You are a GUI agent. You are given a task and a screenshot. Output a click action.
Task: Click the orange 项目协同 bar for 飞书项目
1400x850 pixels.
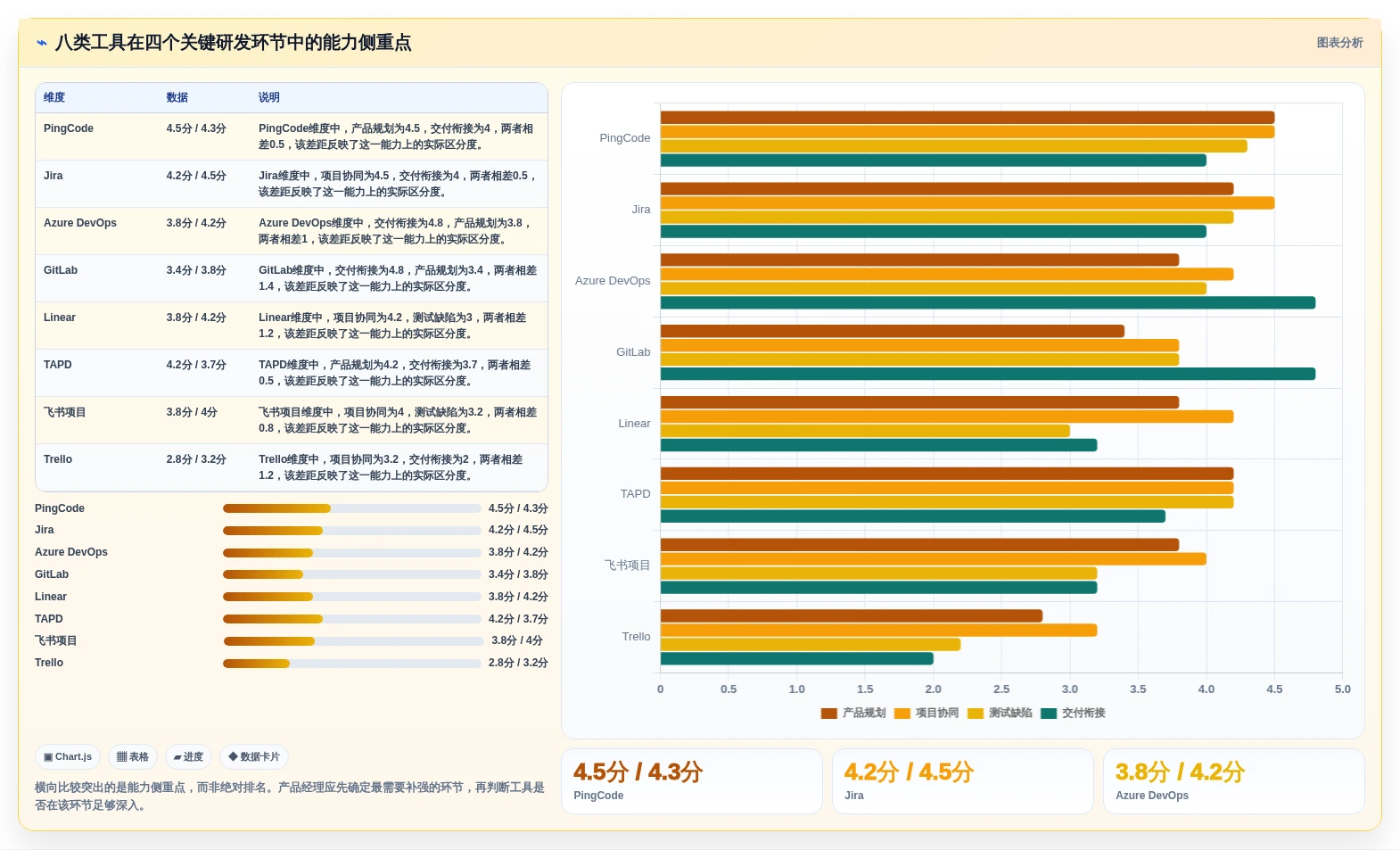click(934, 559)
